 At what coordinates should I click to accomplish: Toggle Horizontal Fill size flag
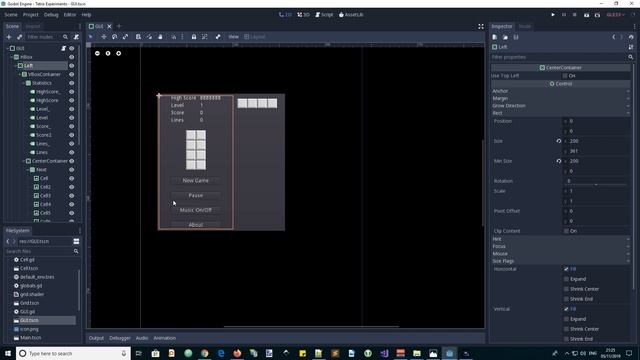(566, 269)
